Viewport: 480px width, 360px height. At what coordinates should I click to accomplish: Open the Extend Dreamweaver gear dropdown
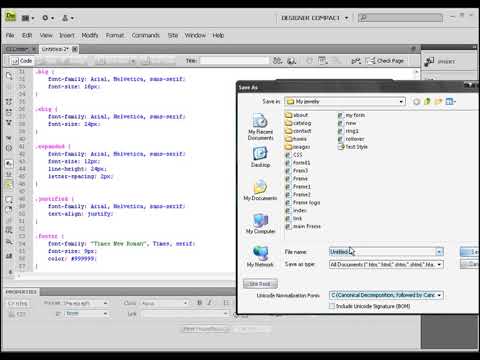(48, 18)
